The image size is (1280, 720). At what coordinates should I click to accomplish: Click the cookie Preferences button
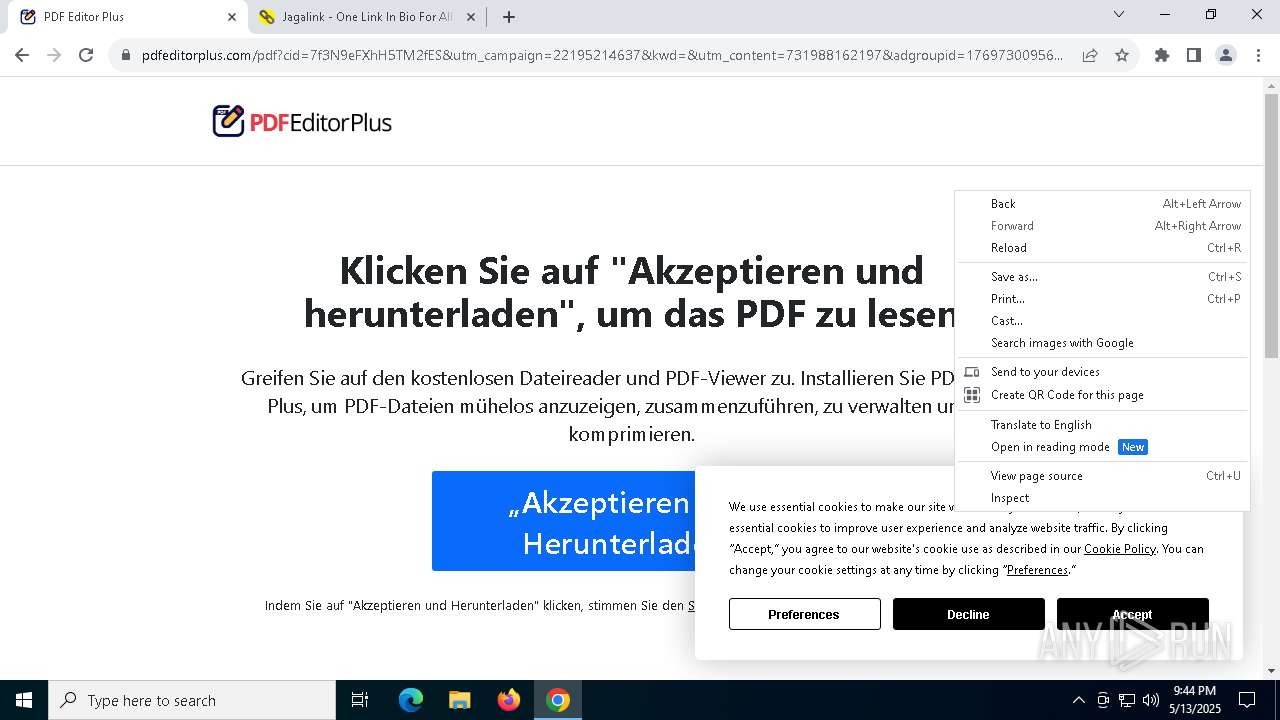(805, 614)
